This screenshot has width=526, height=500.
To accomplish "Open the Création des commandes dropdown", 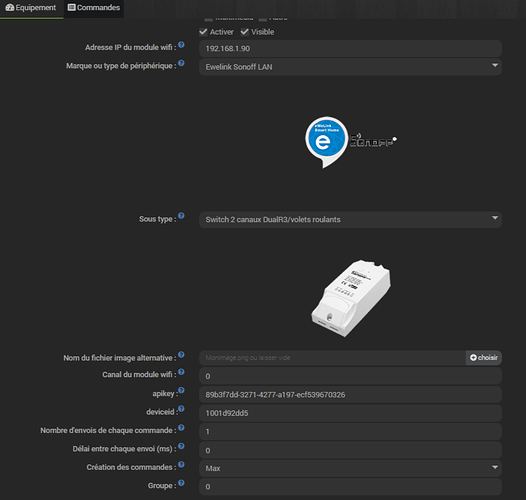I will pos(350,468).
